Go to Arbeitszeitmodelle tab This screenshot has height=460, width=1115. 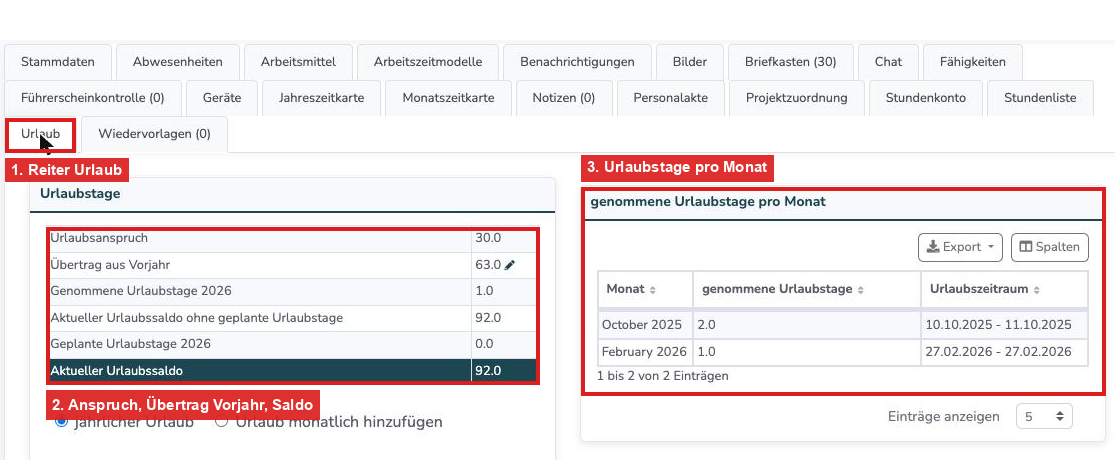tap(428, 62)
